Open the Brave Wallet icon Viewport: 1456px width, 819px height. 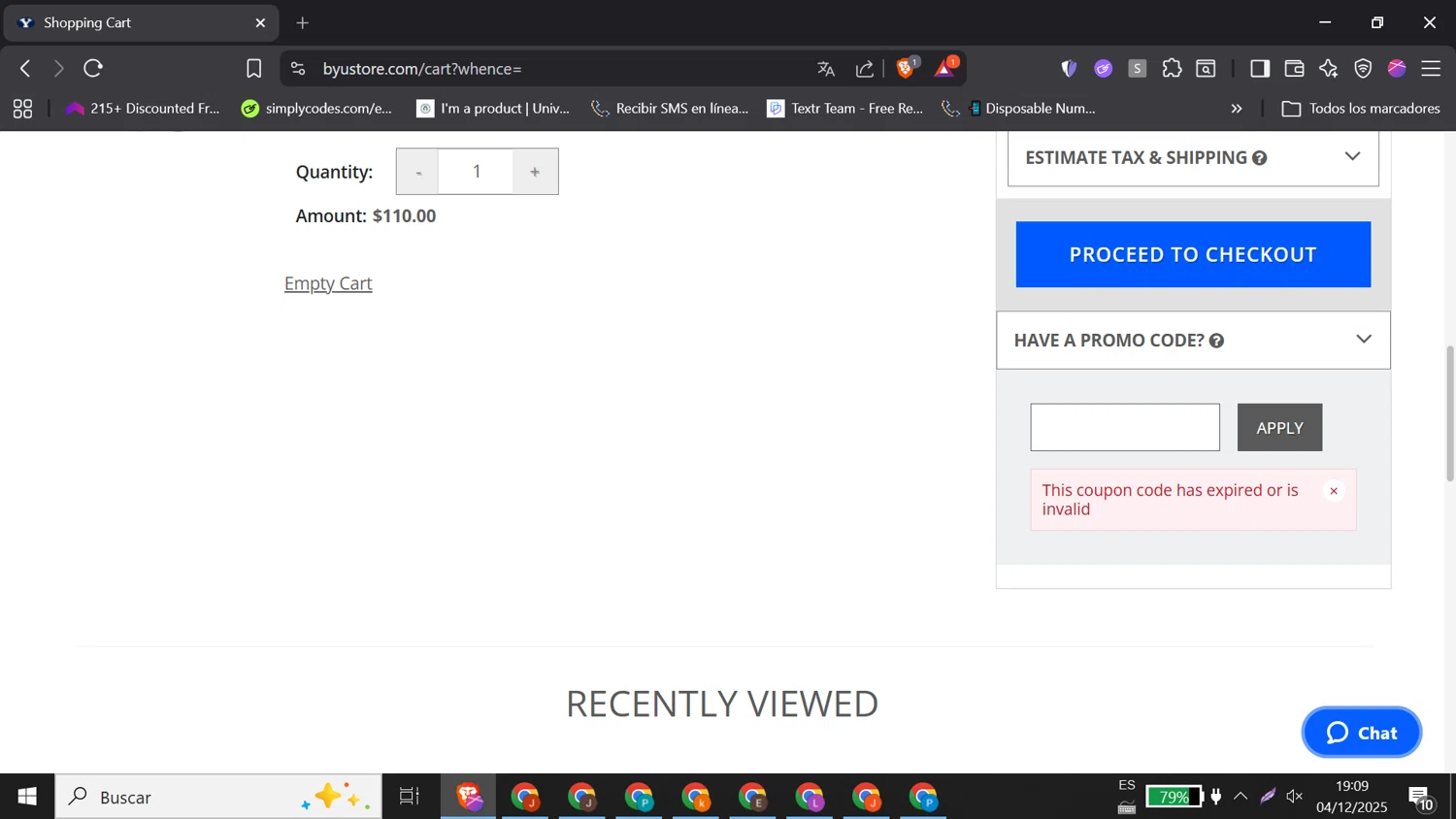pos(1294,69)
